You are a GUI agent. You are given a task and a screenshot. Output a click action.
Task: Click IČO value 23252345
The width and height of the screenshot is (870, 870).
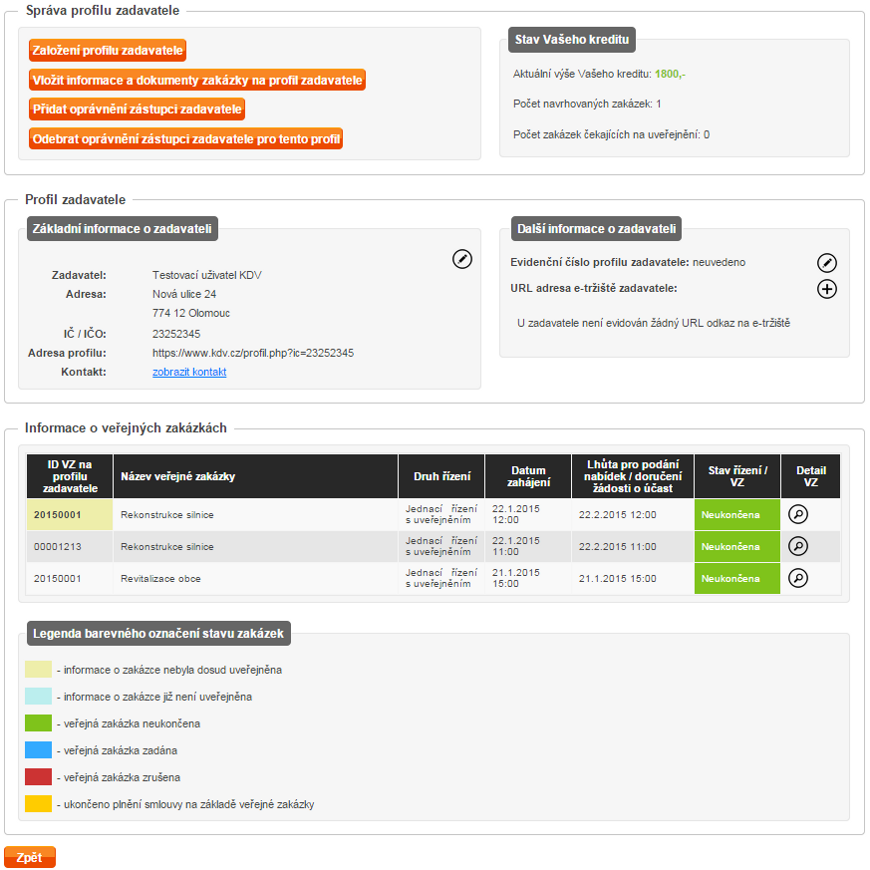click(176, 334)
